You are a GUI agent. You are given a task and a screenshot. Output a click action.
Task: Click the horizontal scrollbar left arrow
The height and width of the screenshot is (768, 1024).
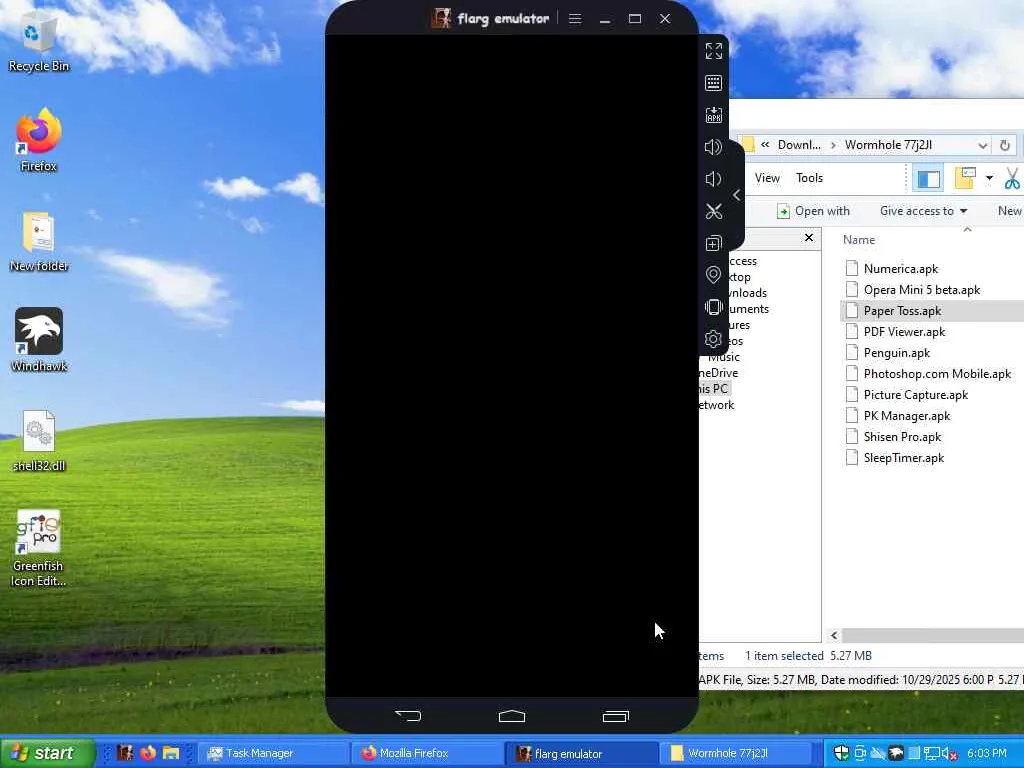point(834,635)
